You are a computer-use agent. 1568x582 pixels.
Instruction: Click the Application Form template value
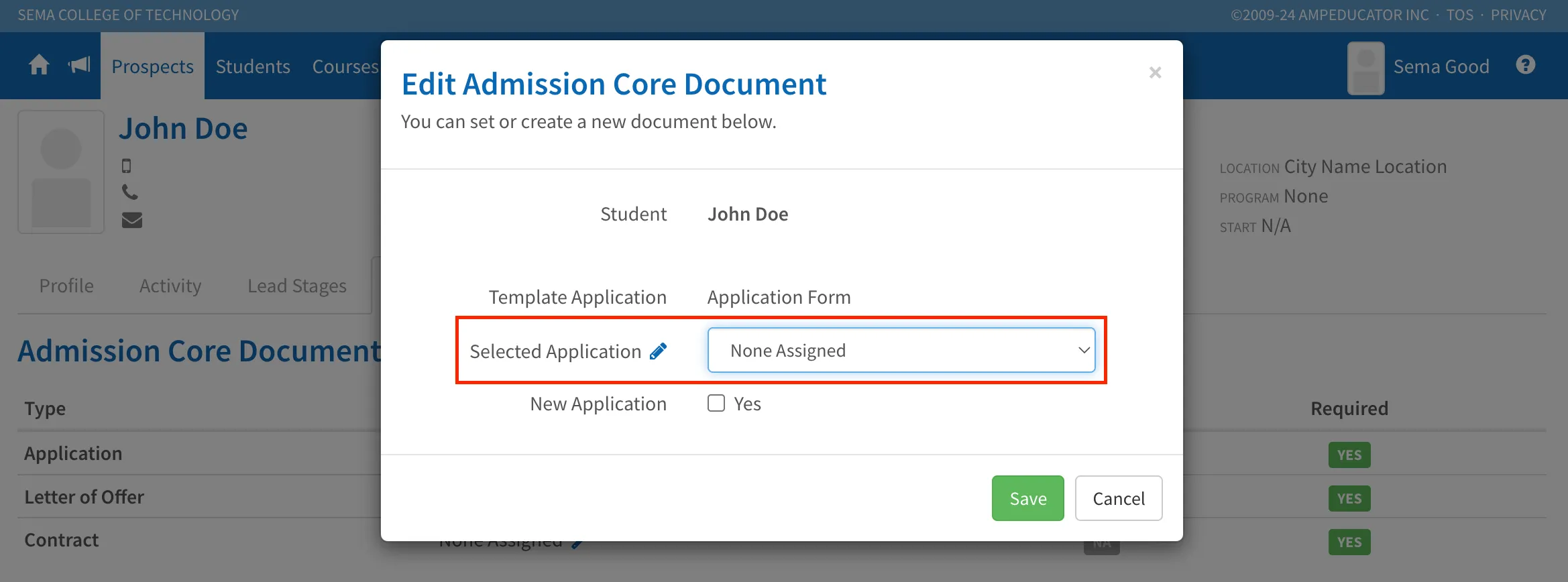(779, 297)
